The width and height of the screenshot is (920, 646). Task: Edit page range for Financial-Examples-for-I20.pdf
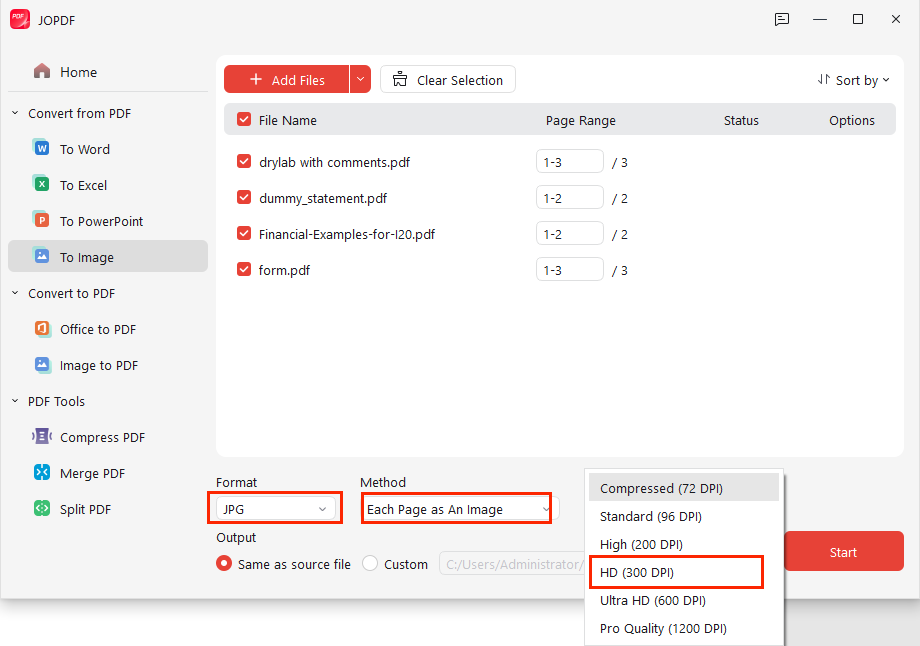tap(570, 234)
